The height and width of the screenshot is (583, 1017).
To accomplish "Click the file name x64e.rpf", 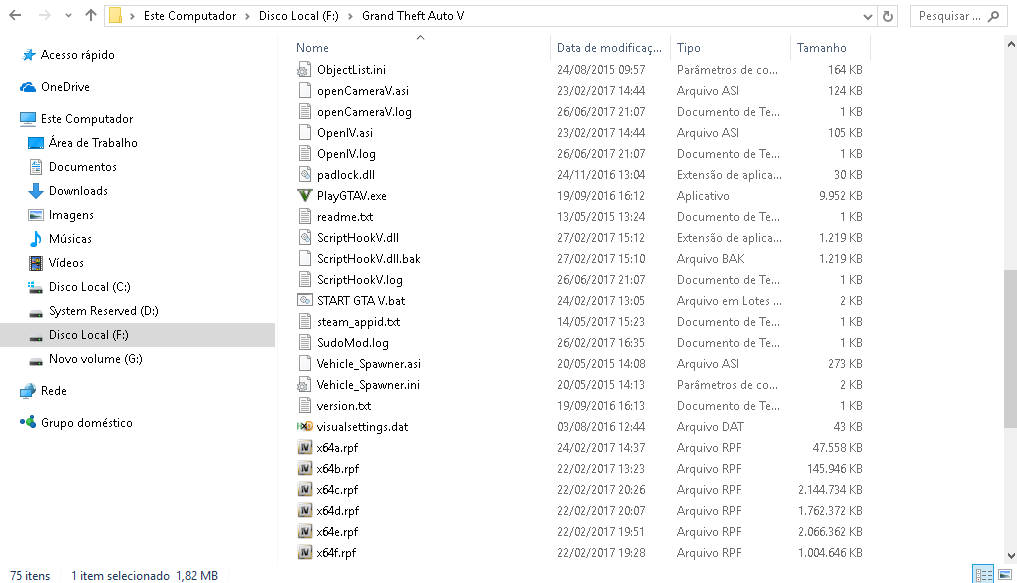I will (x=337, y=532).
